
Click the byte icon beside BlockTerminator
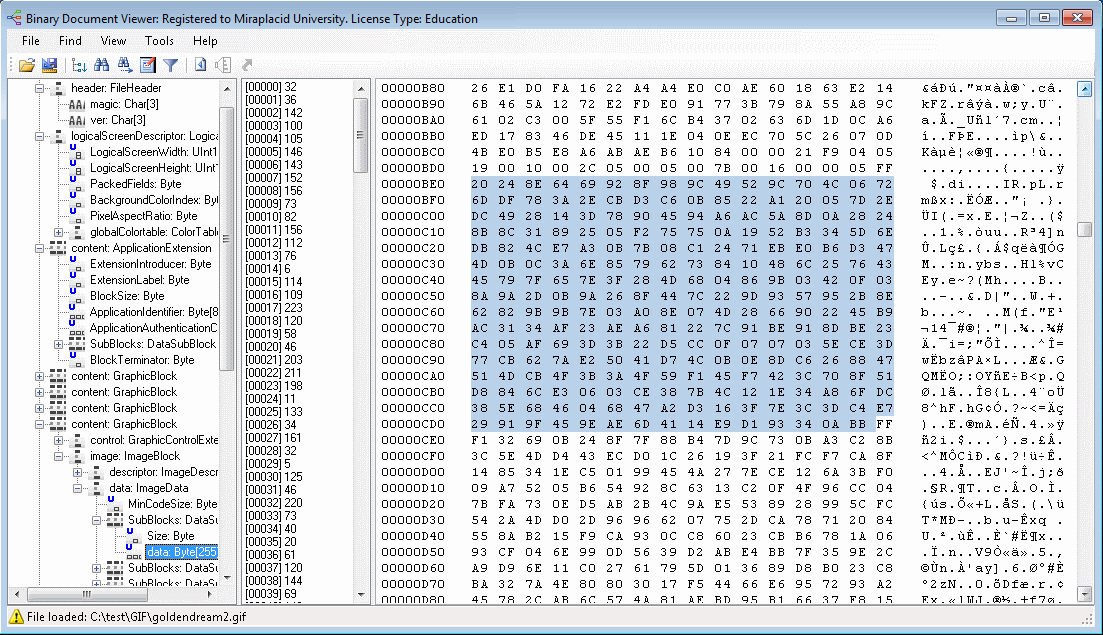pos(75,360)
